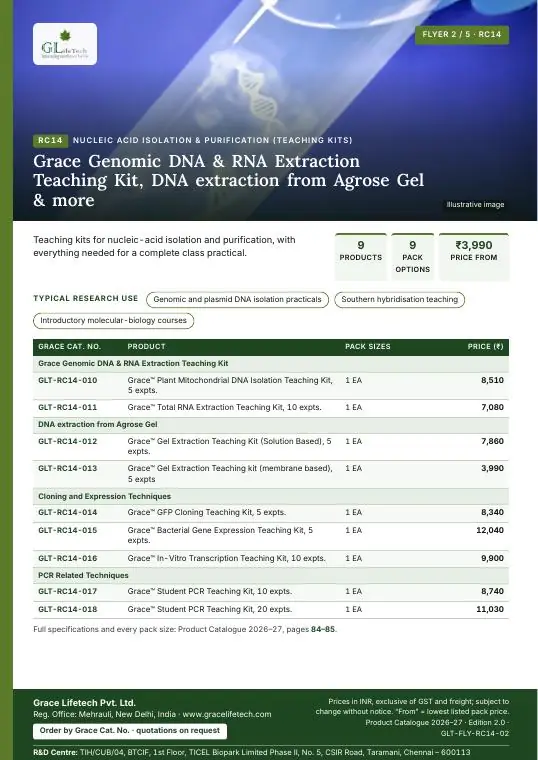Click the '9 PACK OPTIONS' stat card

[412, 257]
